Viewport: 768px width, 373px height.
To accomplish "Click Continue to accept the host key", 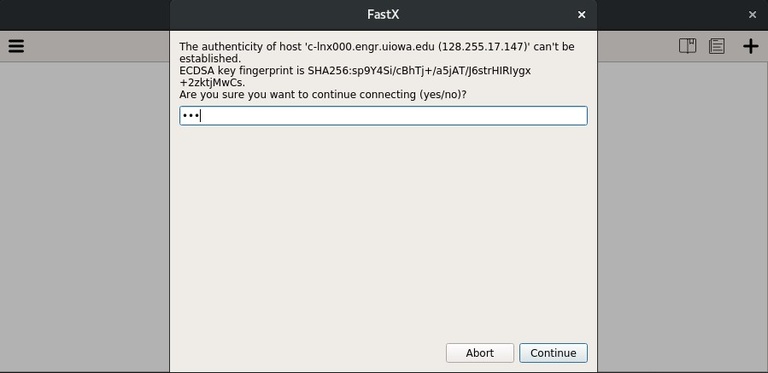I will (553, 353).
